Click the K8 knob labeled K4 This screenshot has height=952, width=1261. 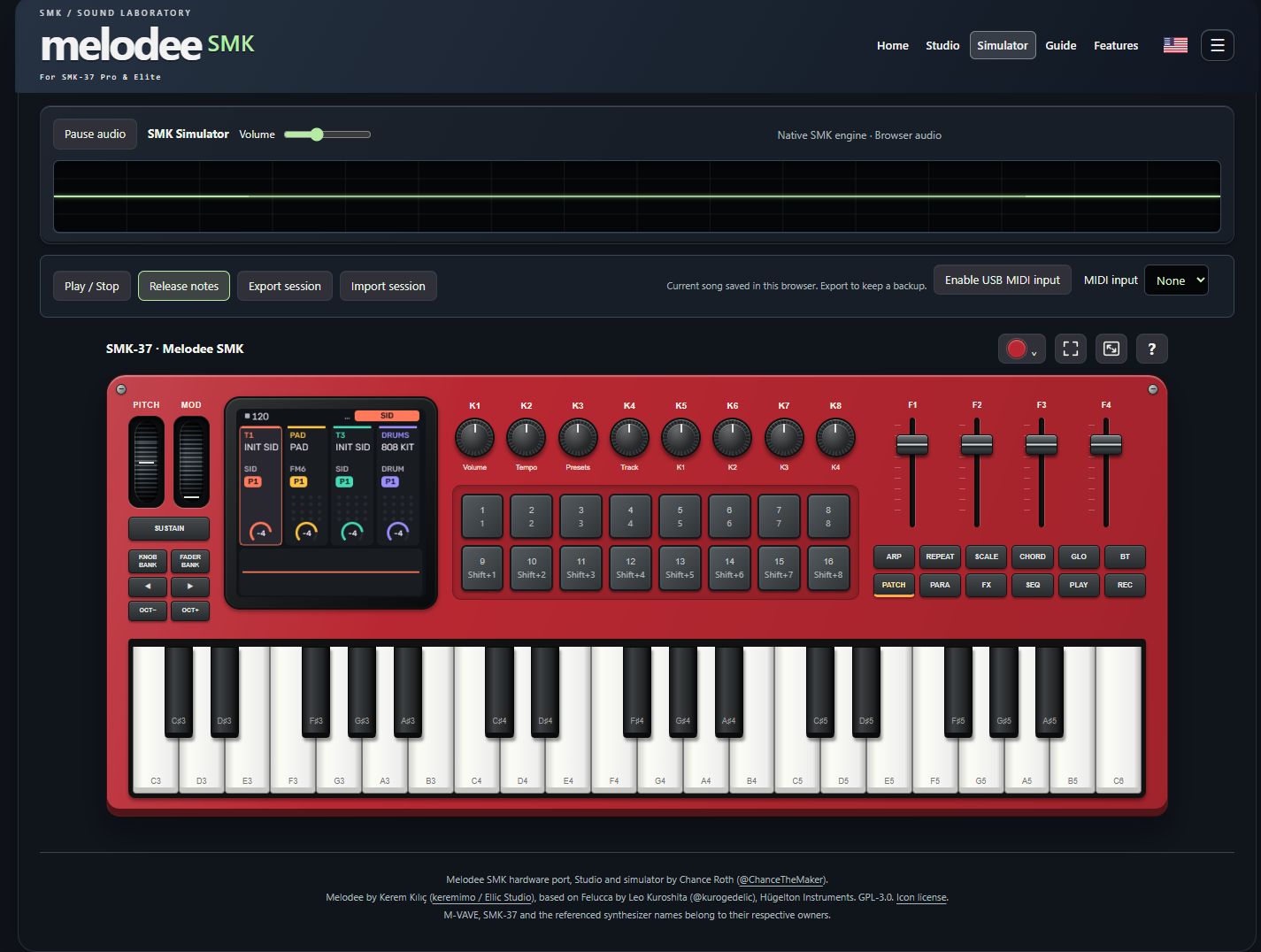tap(835, 438)
